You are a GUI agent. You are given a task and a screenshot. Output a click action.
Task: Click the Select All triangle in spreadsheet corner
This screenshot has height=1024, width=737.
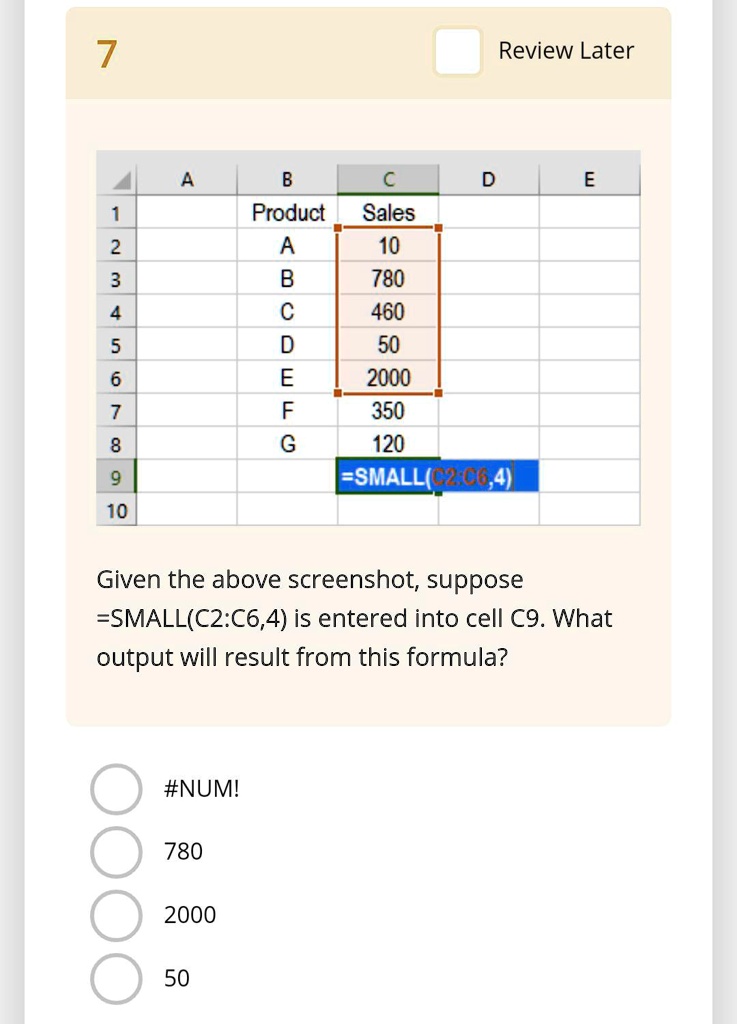point(117,178)
